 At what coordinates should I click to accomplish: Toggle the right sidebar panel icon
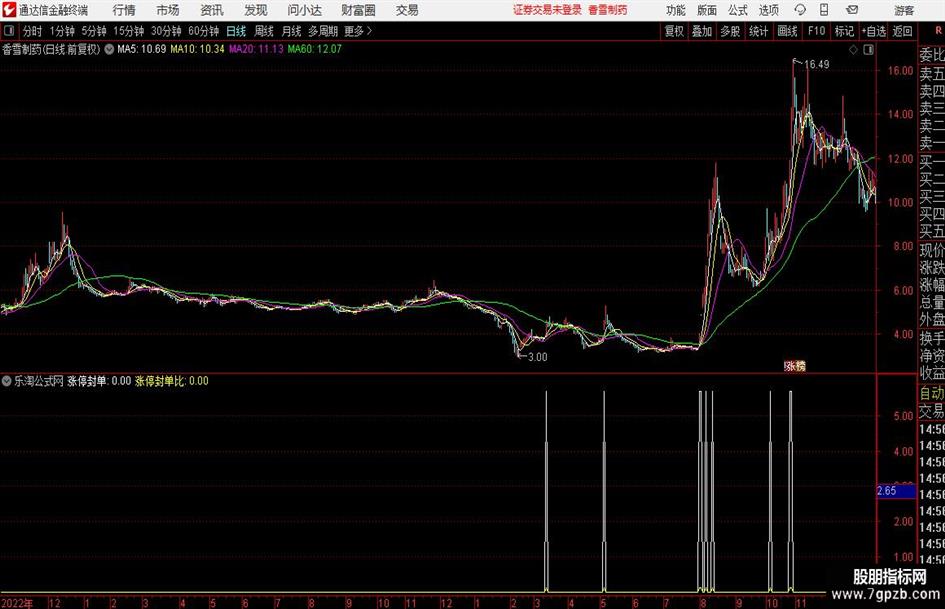coord(868,50)
